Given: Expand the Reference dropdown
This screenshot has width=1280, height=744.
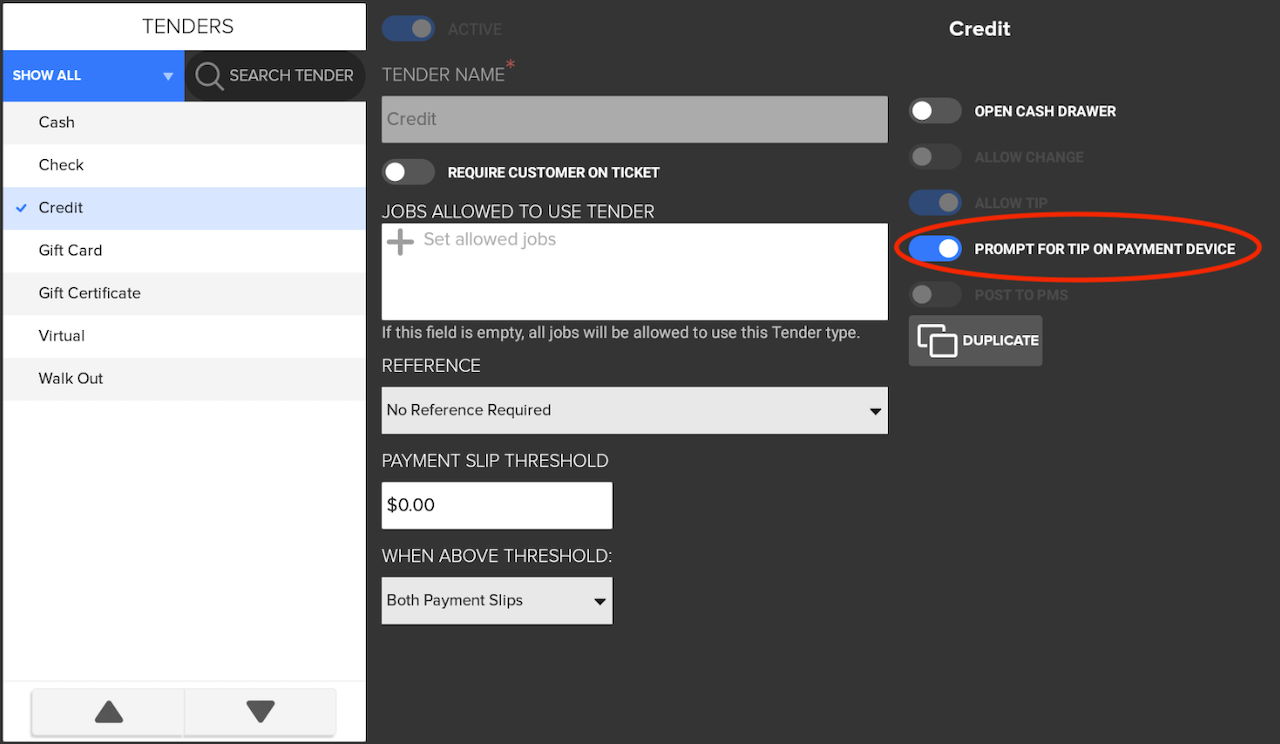Looking at the screenshot, I should (634, 410).
